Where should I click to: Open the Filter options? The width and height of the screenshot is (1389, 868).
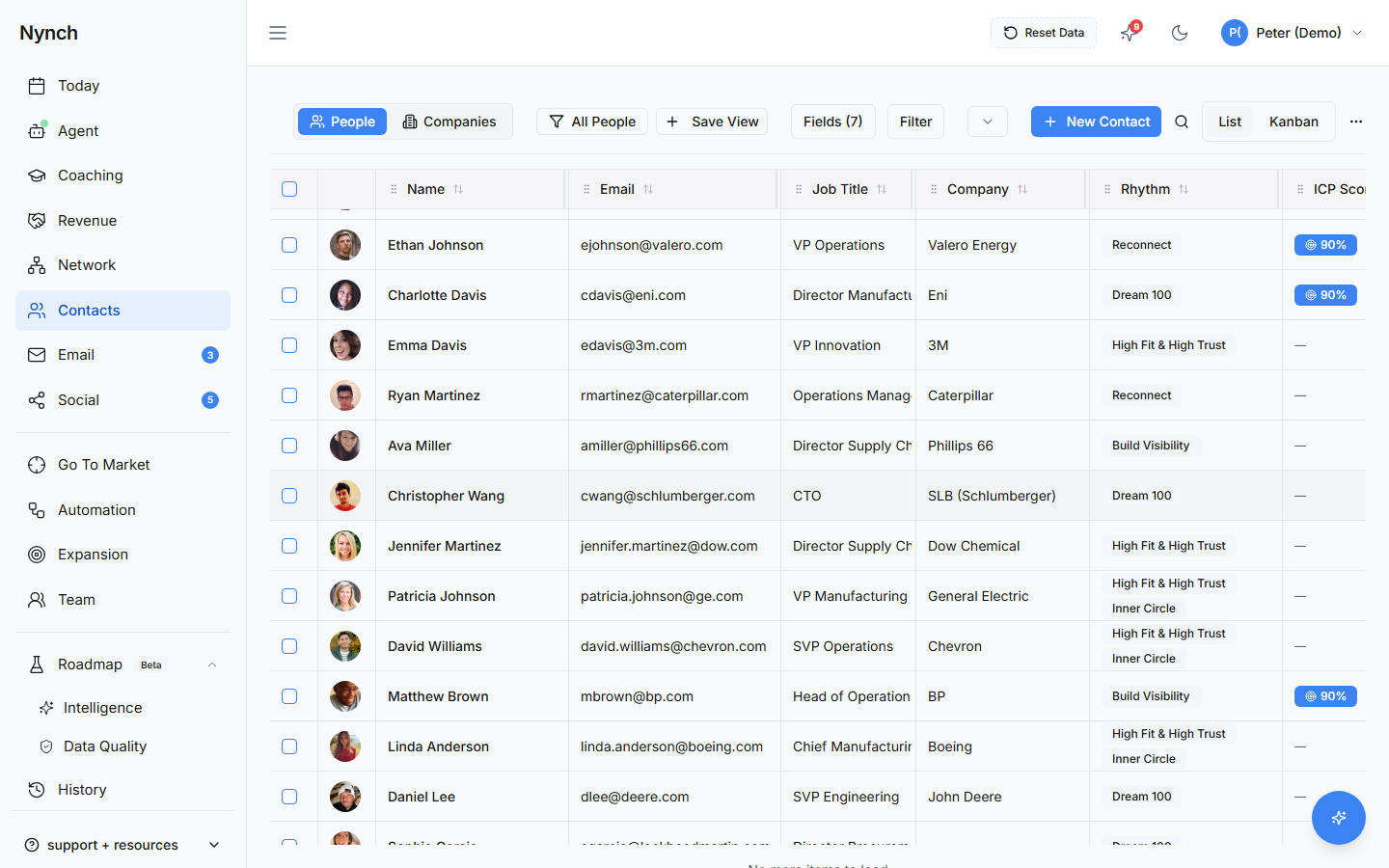pyautogui.click(x=915, y=122)
